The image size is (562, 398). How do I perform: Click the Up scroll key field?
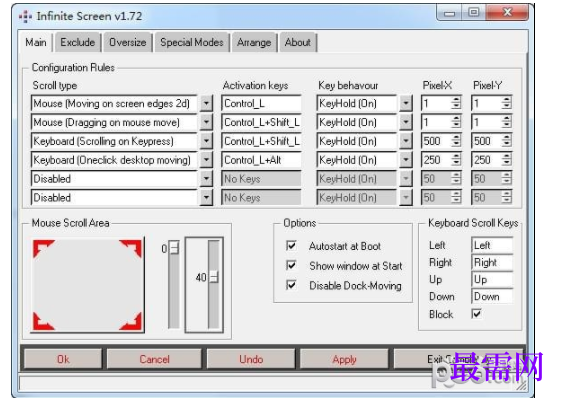tap(492, 279)
